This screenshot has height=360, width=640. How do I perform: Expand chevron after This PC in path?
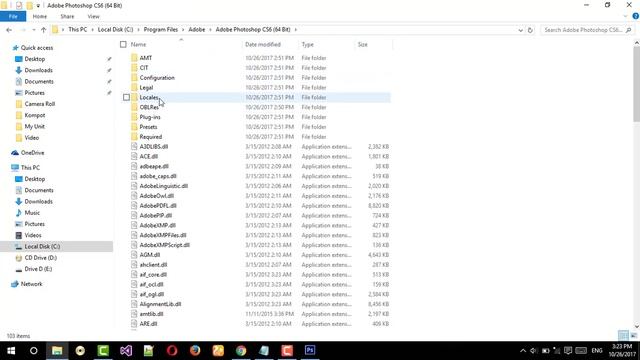tap(93, 30)
